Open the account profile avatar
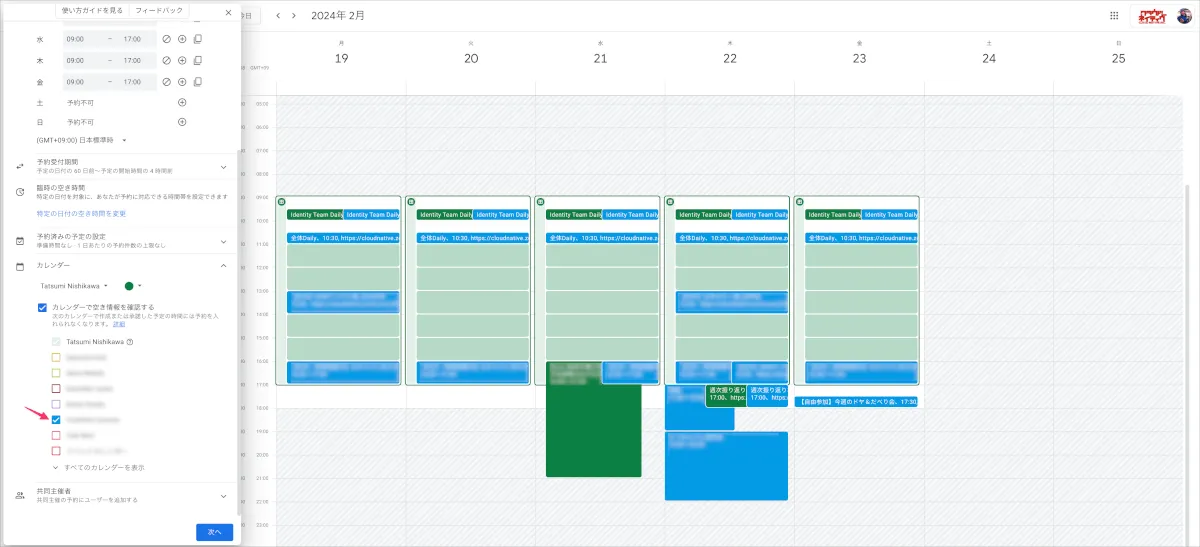This screenshot has height=547, width=1200. tap(1185, 16)
